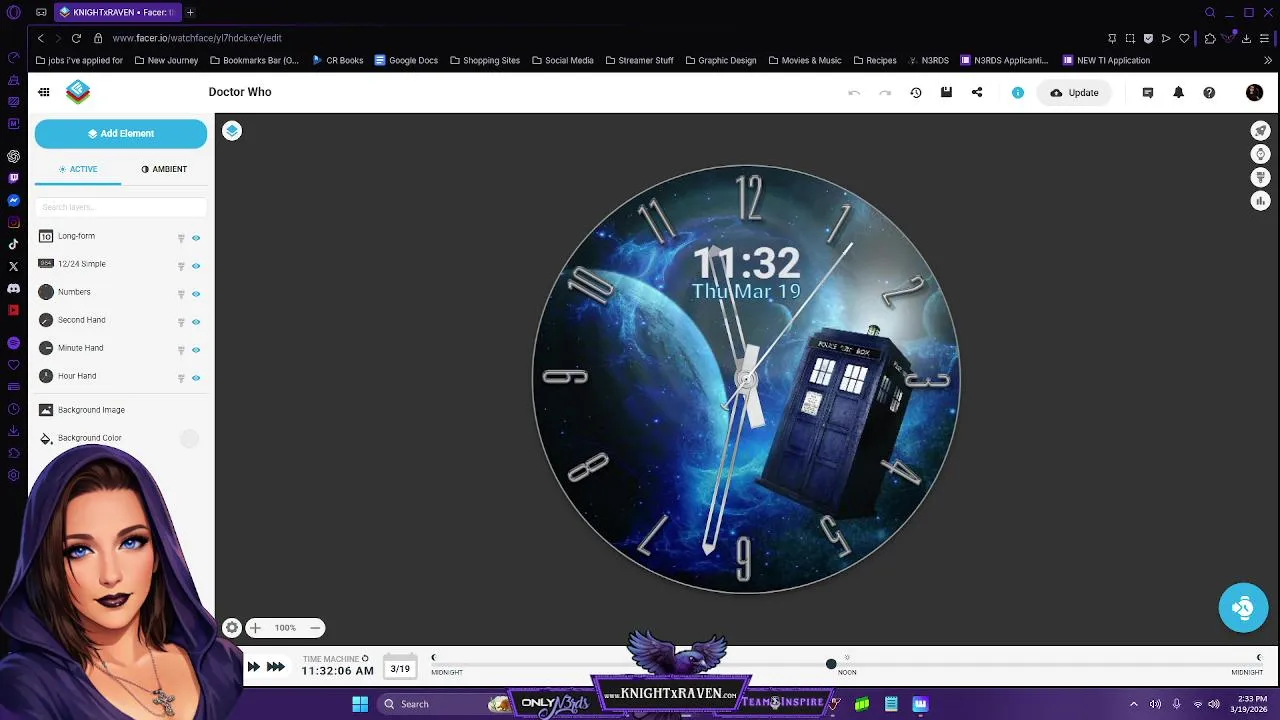Open the help question mark icon

(x=1209, y=93)
